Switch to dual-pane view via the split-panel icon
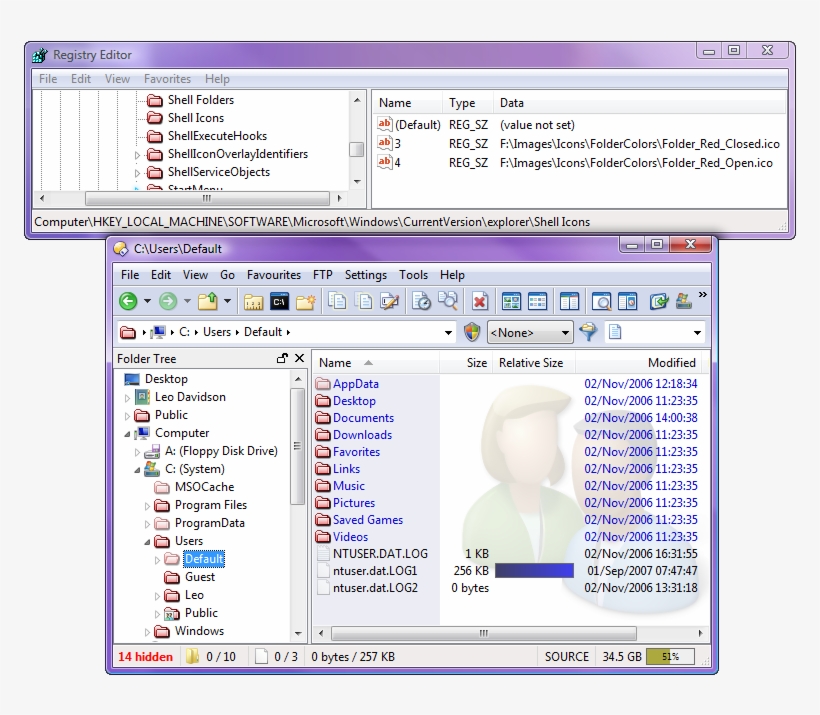 570,301
